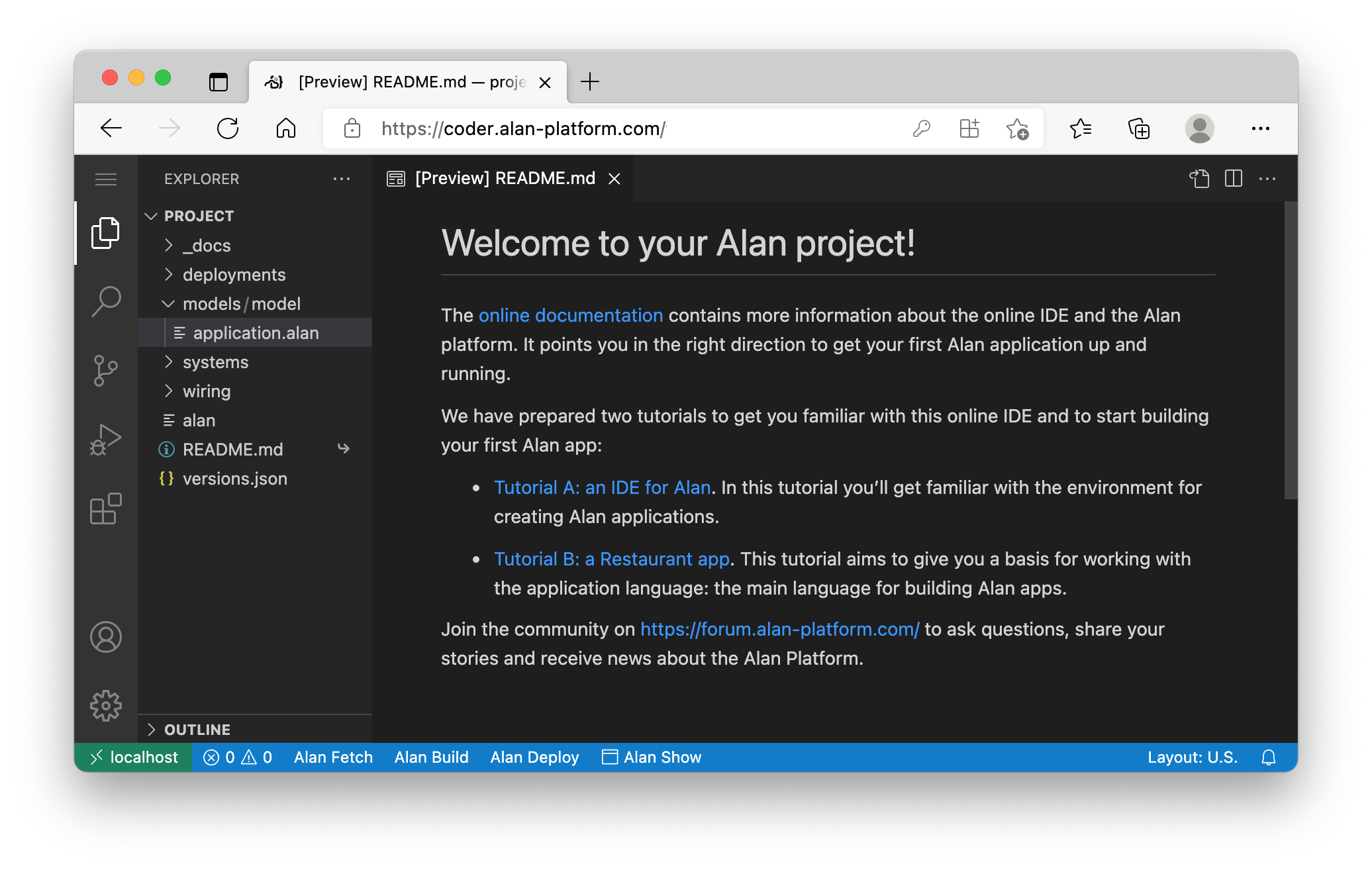Open the Explorer view in the activity bar
Screen dimensions: 1372x870
pos(105,233)
